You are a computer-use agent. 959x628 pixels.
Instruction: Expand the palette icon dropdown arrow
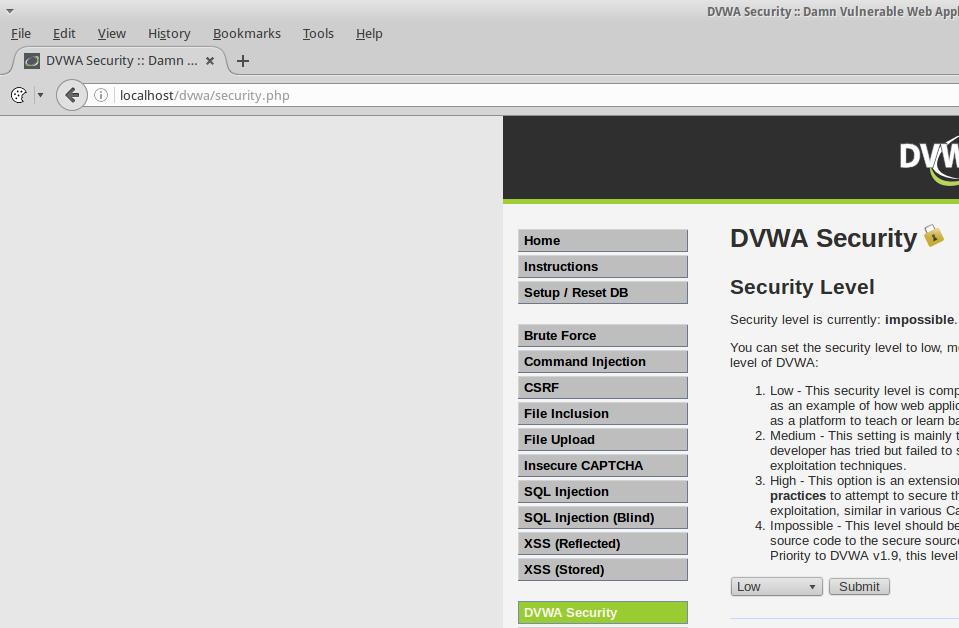[40, 95]
